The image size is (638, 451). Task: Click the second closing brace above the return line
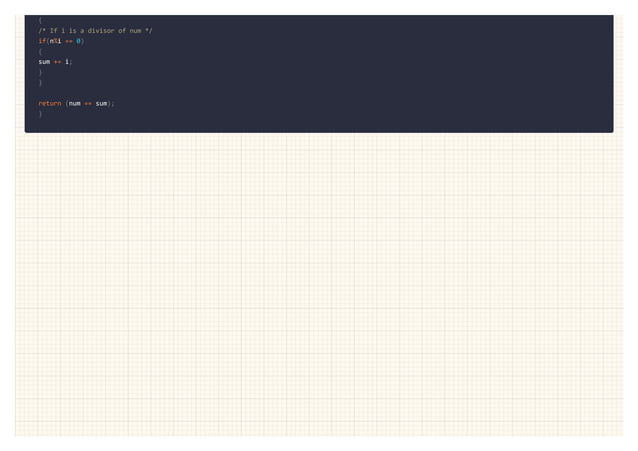coord(40,83)
